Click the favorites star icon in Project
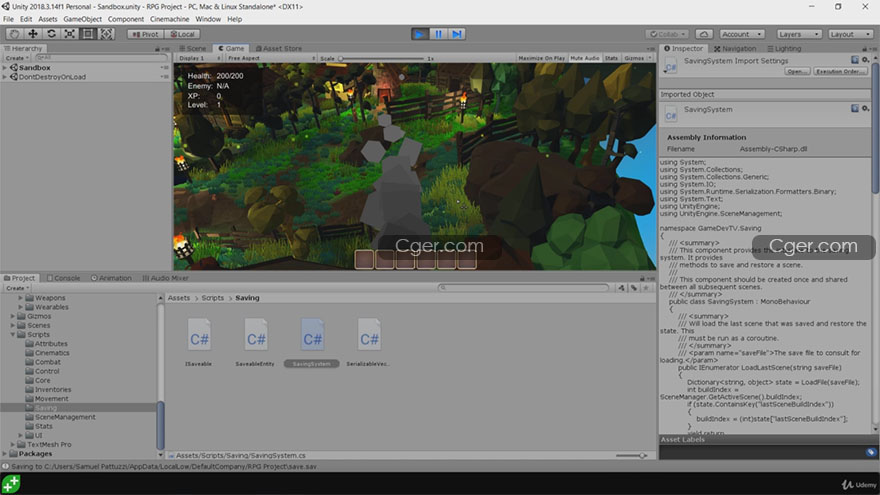880x495 pixels. tap(646, 288)
